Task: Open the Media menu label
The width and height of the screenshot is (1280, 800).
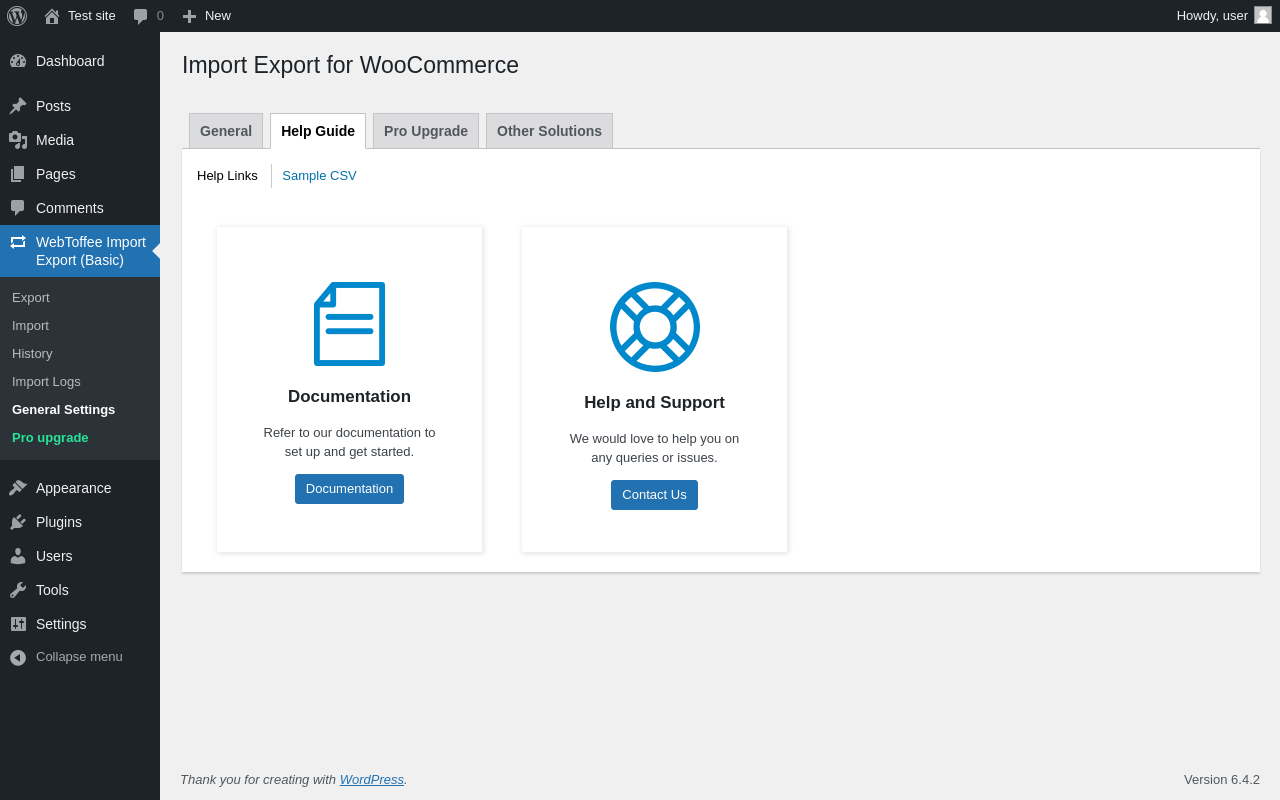Action: click(x=55, y=140)
